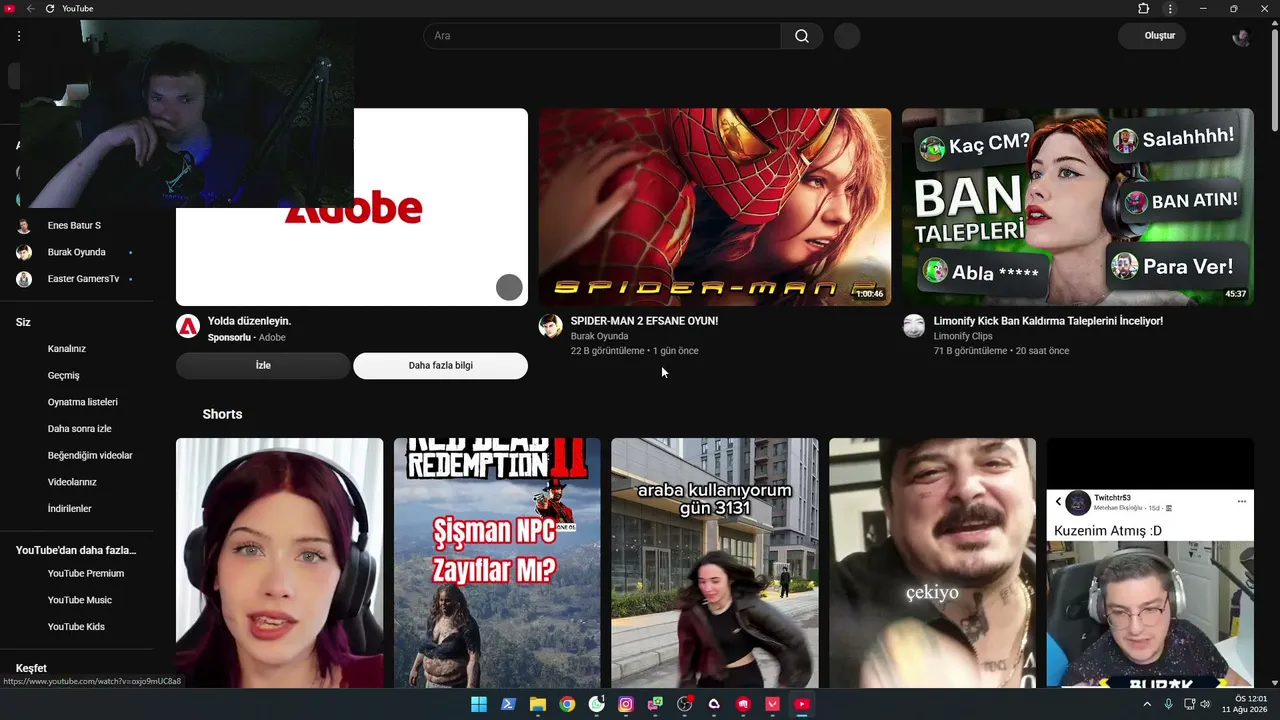Open YouTube Premium link

(x=86, y=574)
